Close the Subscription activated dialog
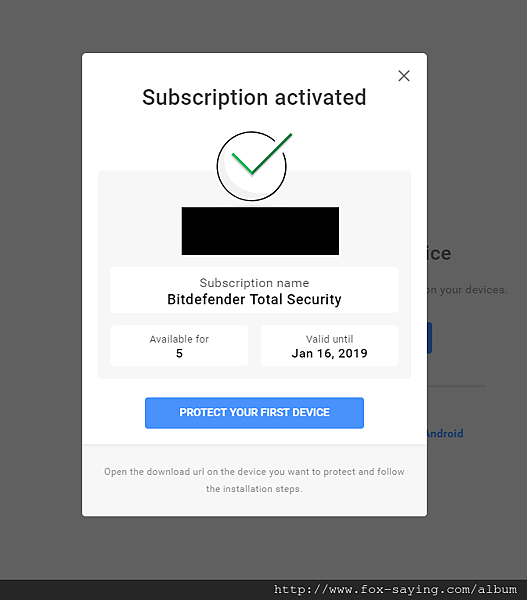The image size is (527, 600). [404, 76]
